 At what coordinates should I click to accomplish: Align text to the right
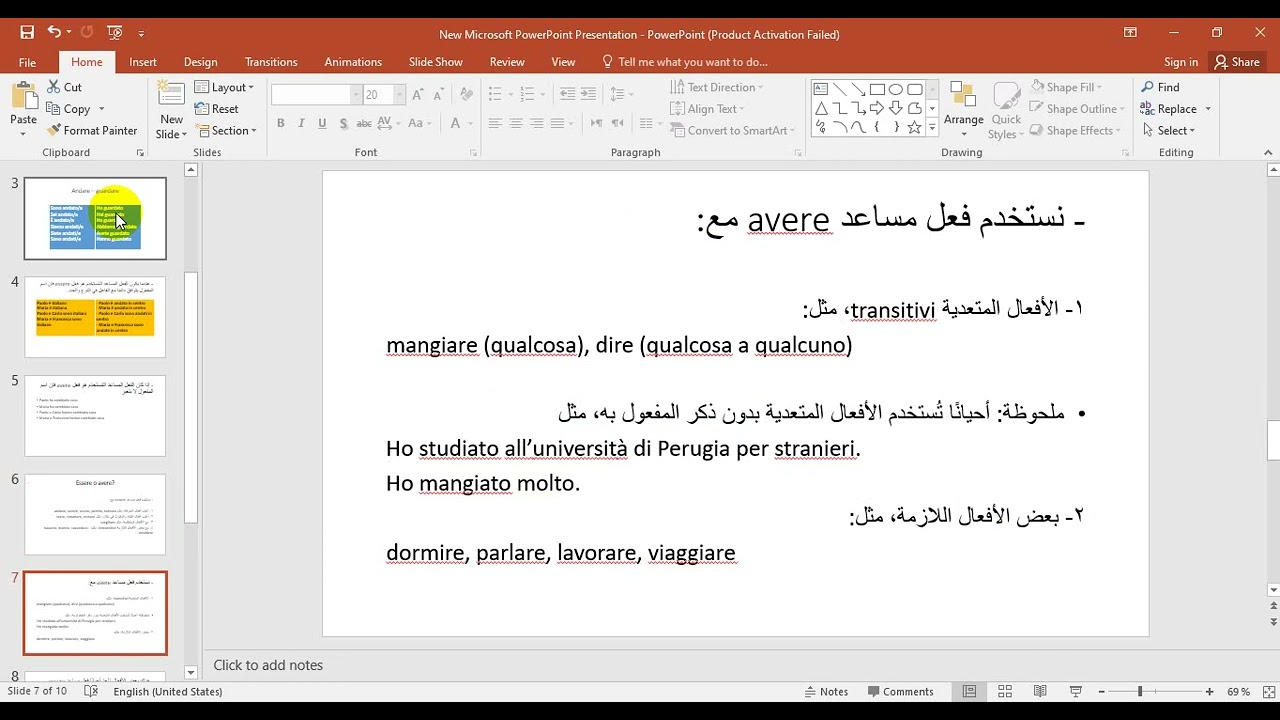click(x=537, y=123)
